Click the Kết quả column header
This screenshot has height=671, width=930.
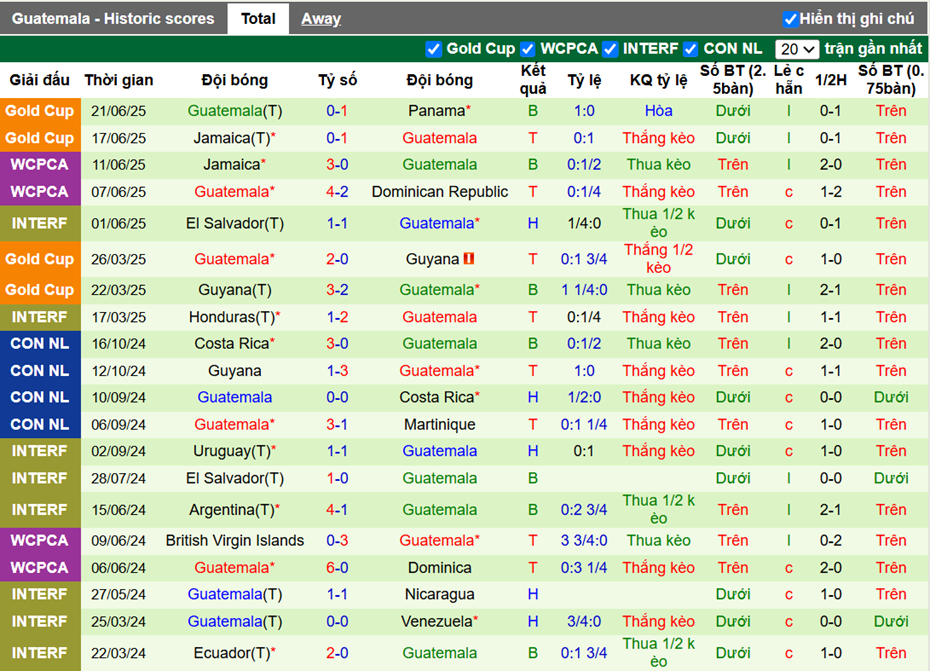tap(533, 80)
